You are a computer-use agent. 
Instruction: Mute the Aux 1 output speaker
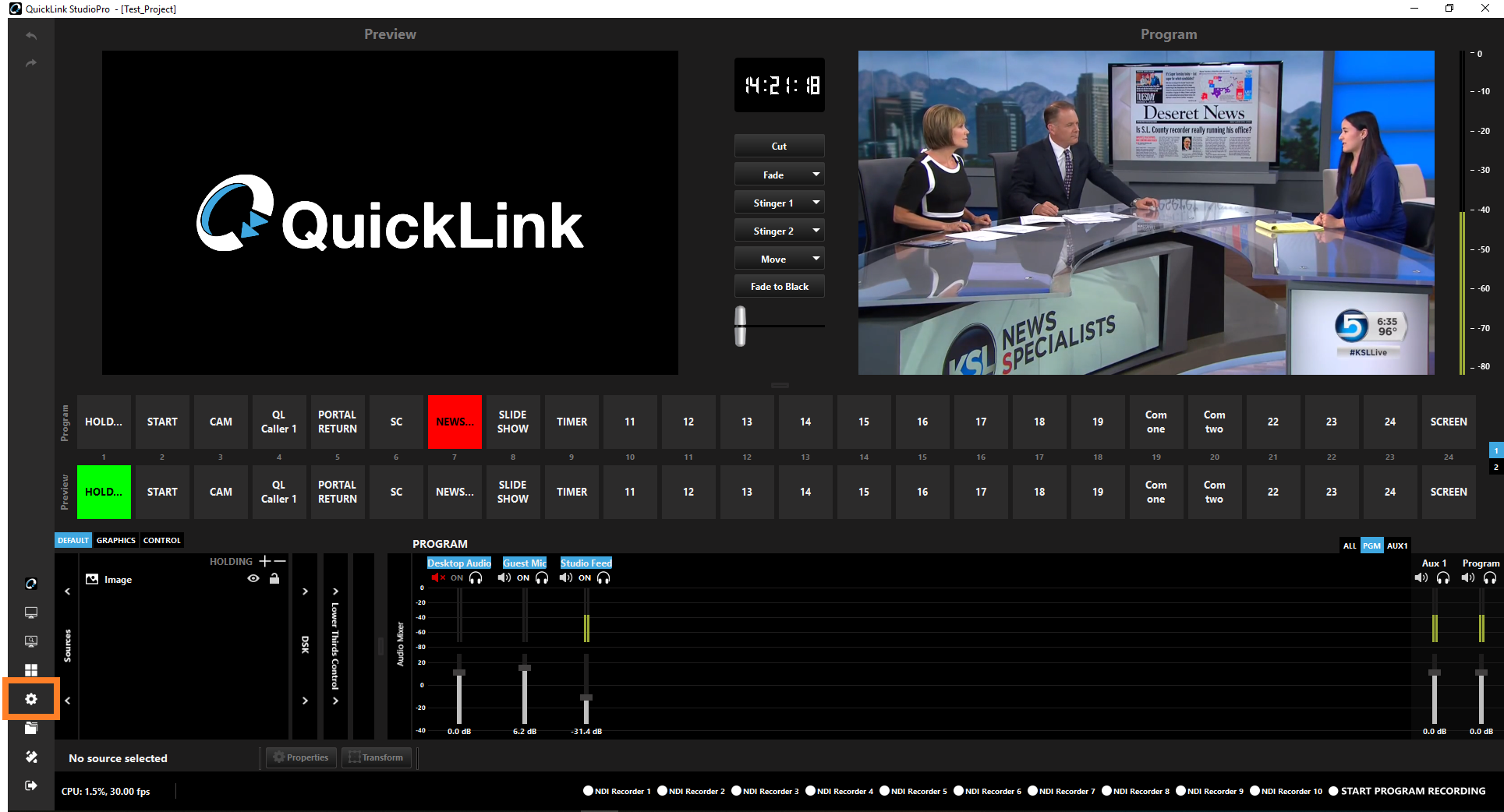click(x=1421, y=577)
